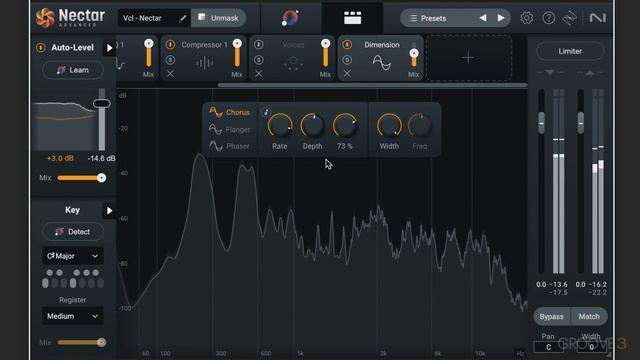Select Flanger mode
Image resolution: width=640 pixels, height=360 pixels.
(229, 129)
